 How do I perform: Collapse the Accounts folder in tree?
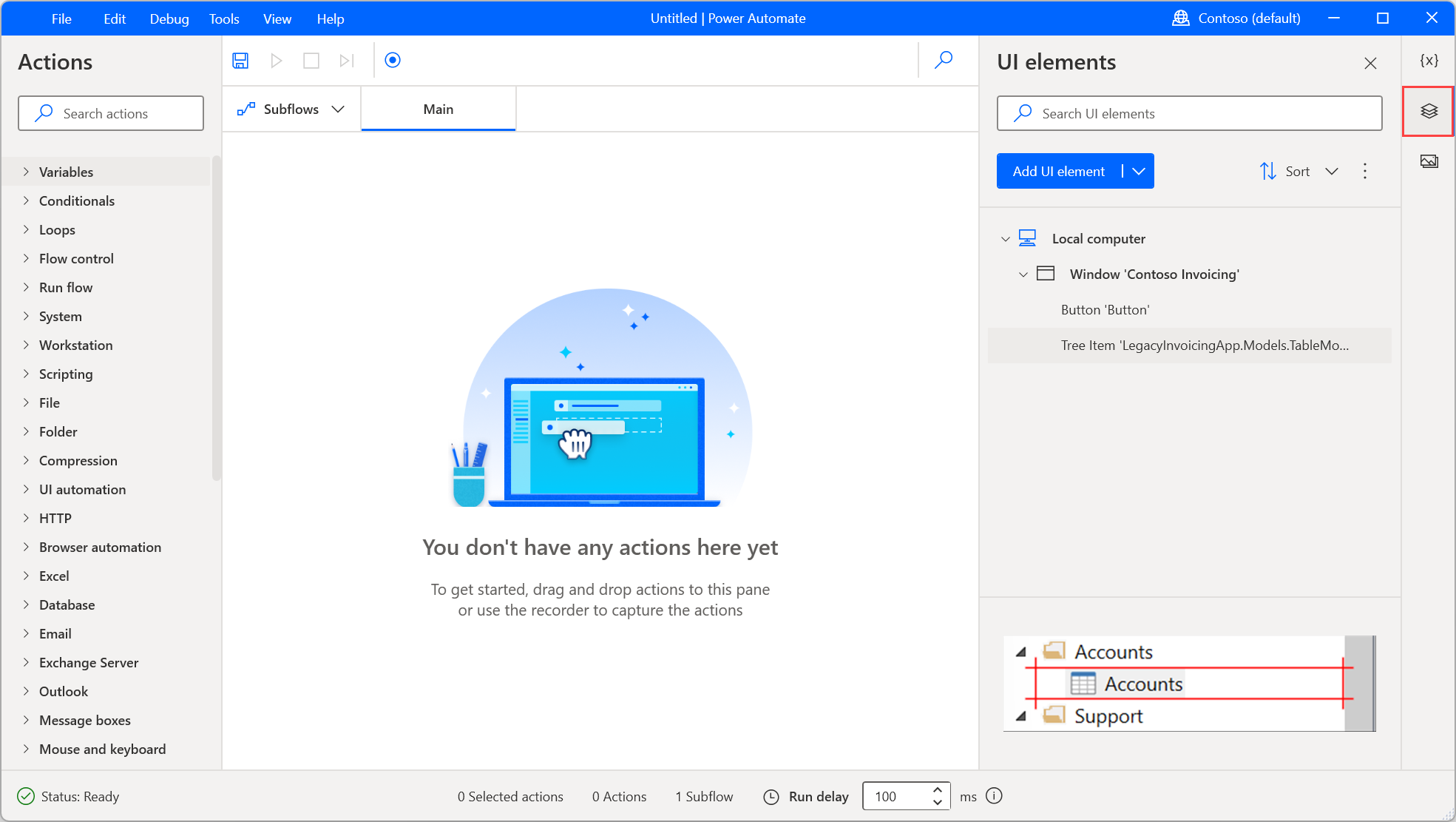pyautogui.click(x=1023, y=651)
